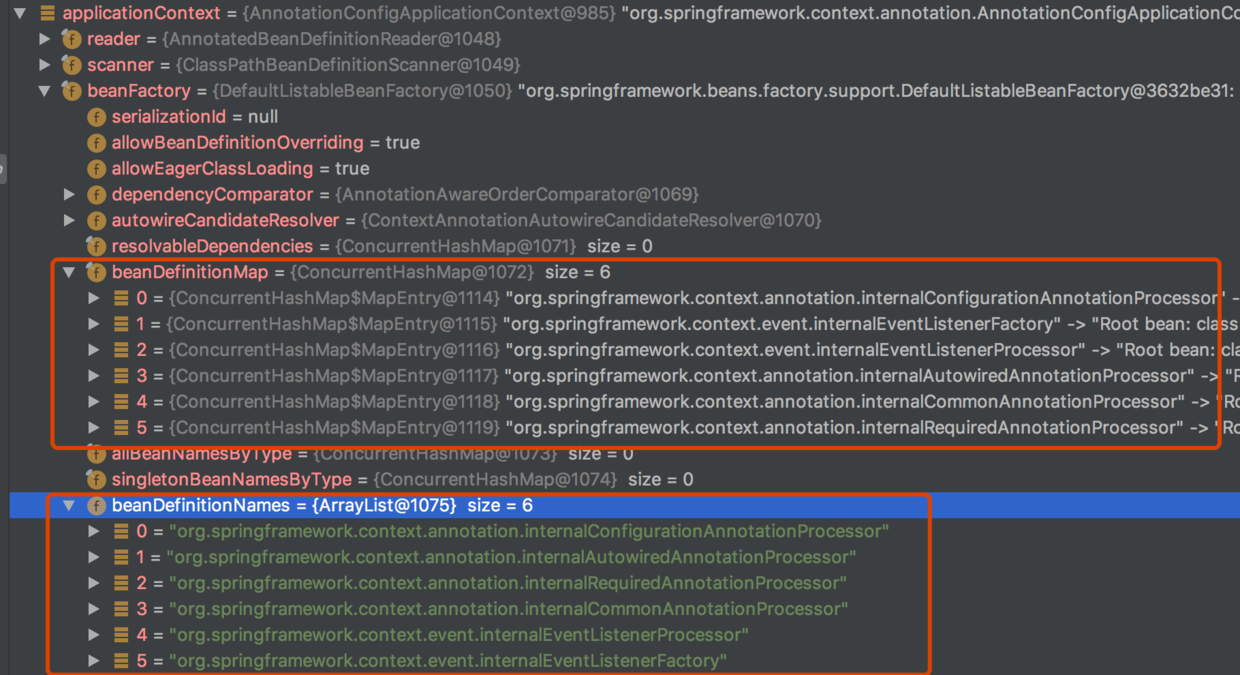Click the field icon beside allowEagerClassLoading
This screenshot has width=1240, height=675.
pos(96,169)
